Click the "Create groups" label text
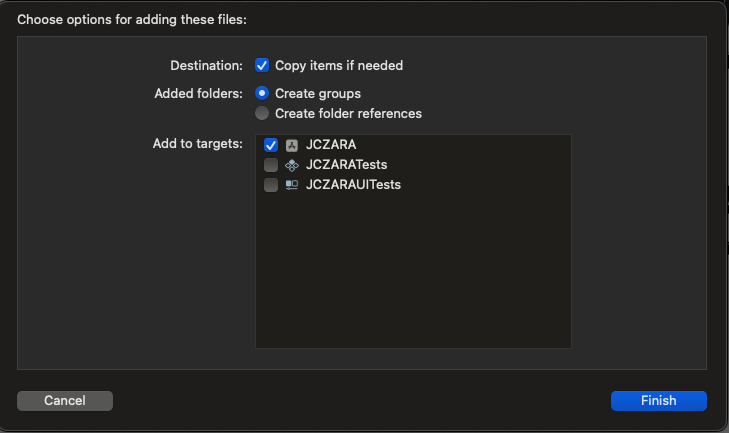Image resolution: width=729 pixels, height=433 pixels. (318, 93)
